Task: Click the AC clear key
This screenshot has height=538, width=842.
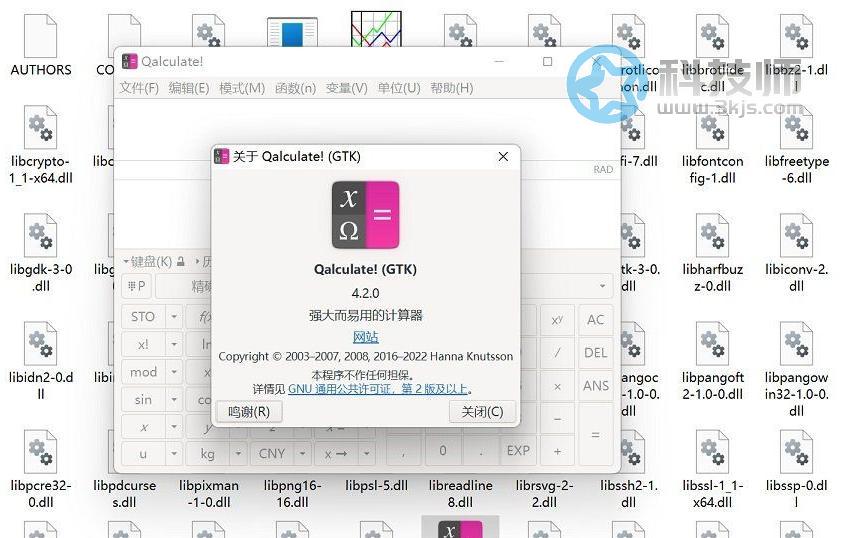Action: (x=596, y=320)
